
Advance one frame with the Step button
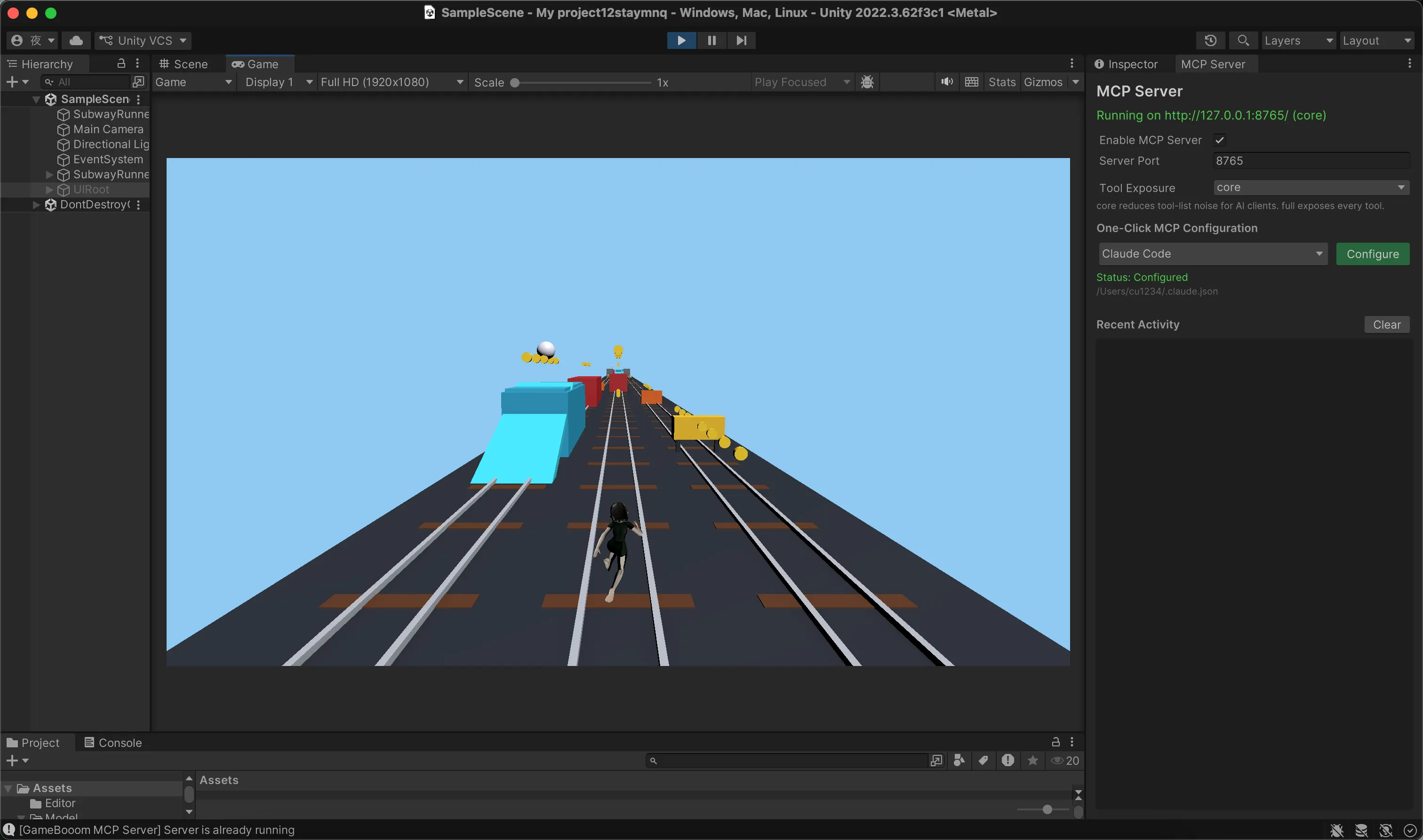coord(741,40)
